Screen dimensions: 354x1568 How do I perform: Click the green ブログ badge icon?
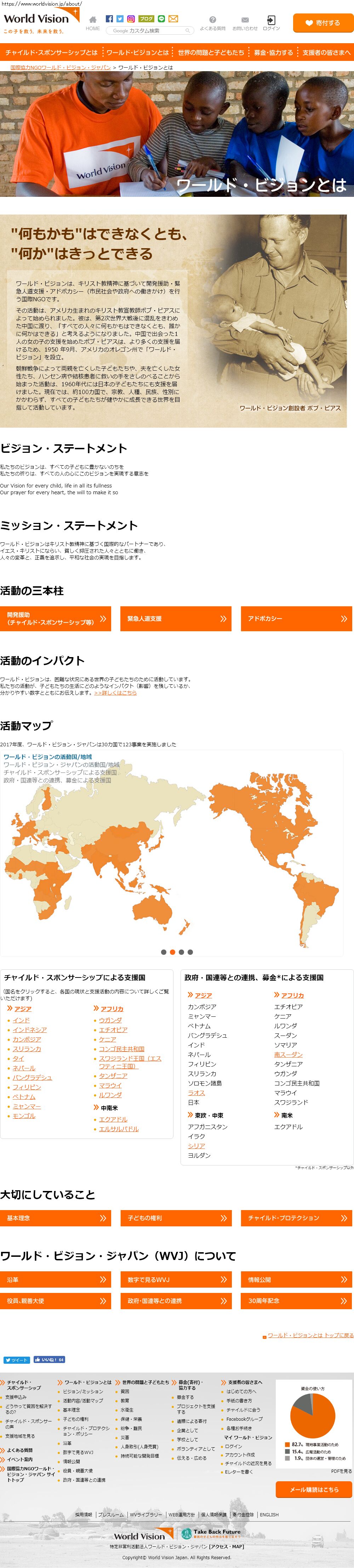coord(146,19)
